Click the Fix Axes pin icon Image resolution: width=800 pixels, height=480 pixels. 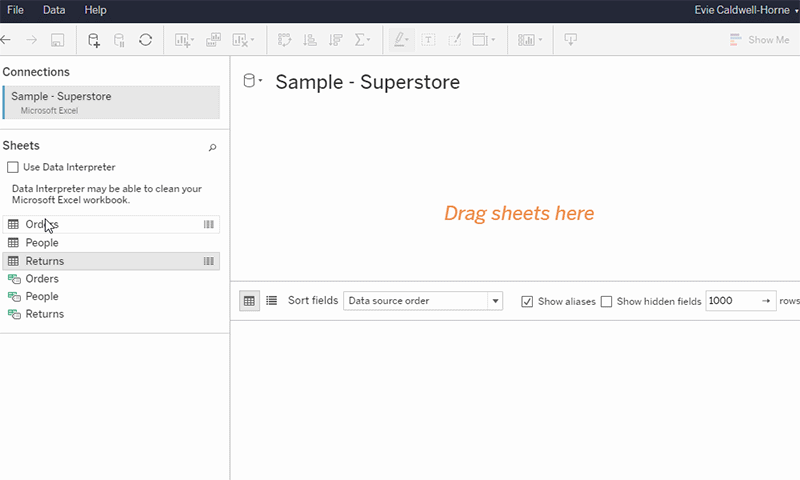coord(454,40)
